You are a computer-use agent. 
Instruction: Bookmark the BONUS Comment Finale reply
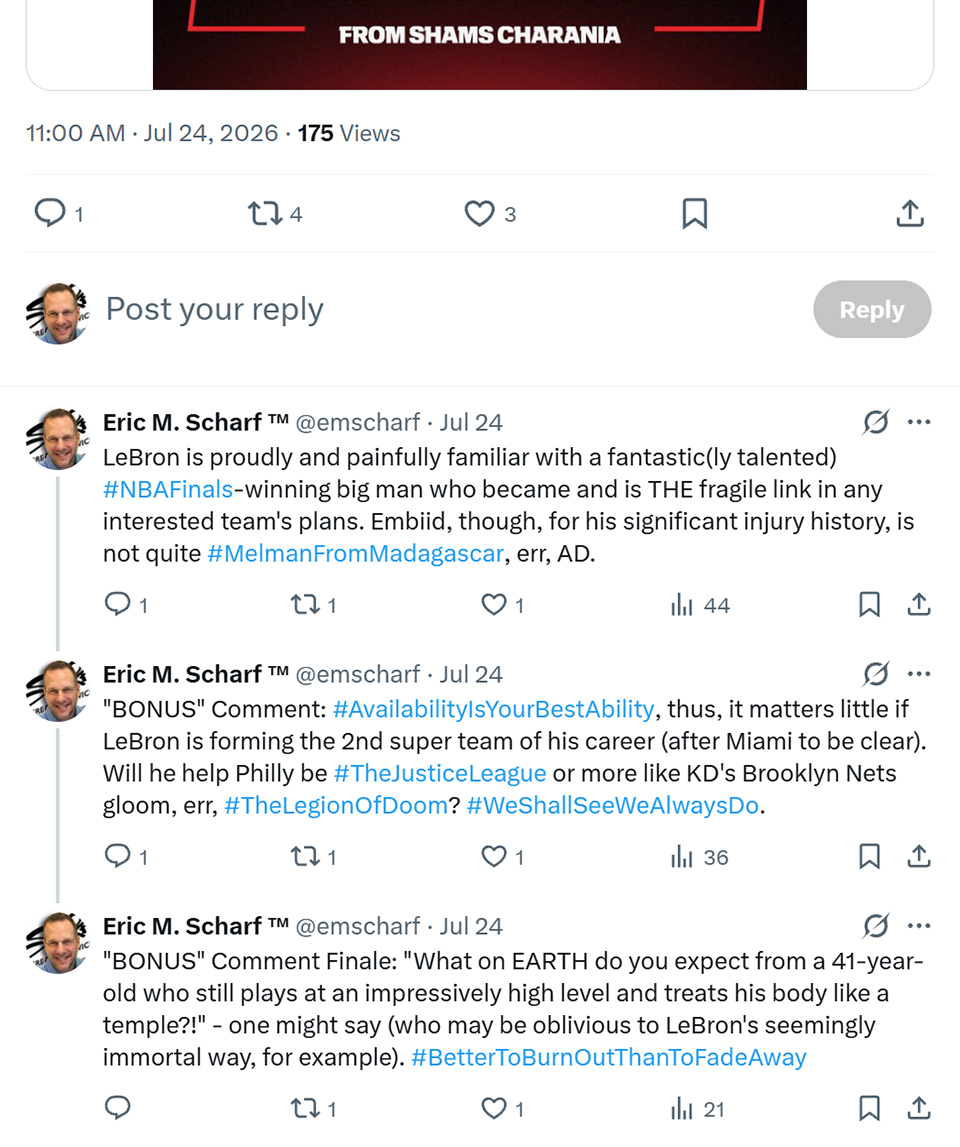869,1108
